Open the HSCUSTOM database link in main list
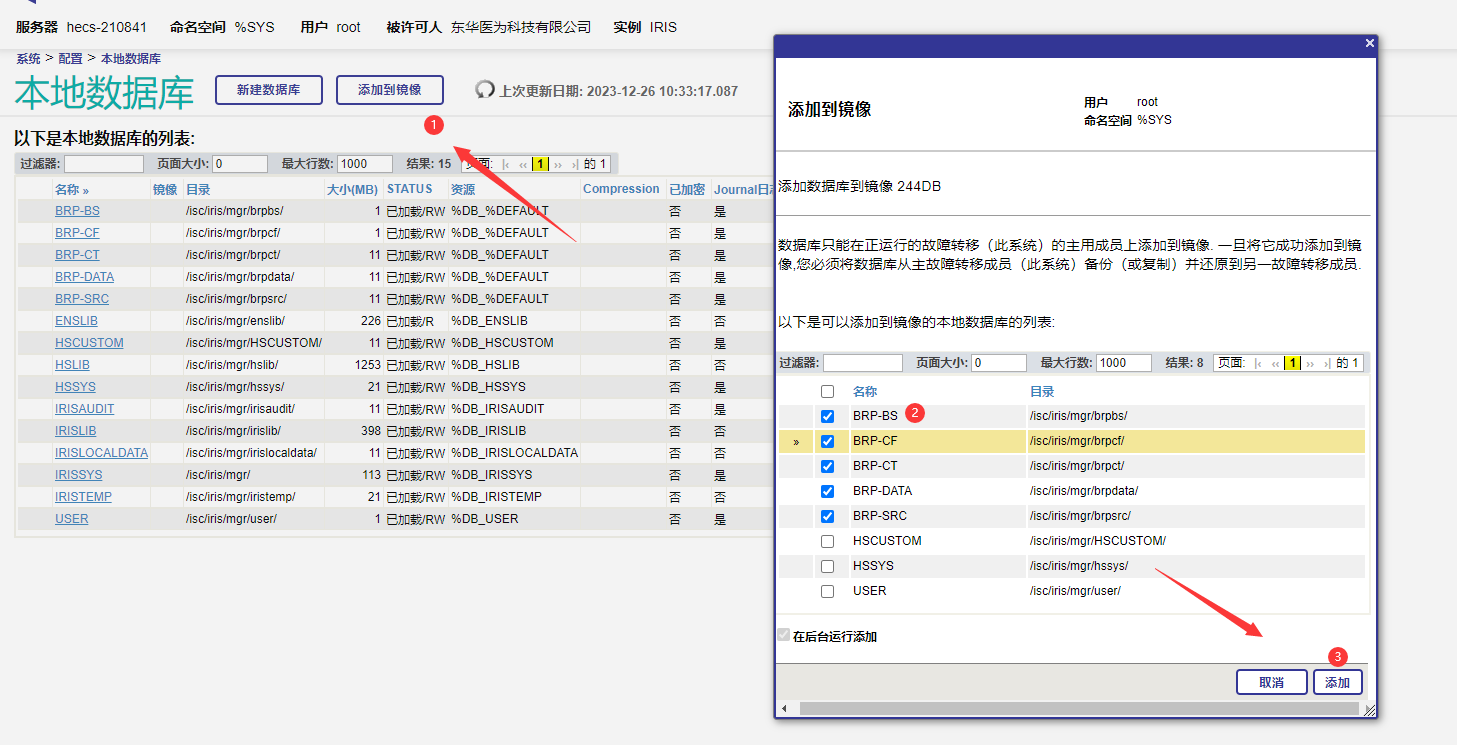1457x745 pixels. click(89, 343)
